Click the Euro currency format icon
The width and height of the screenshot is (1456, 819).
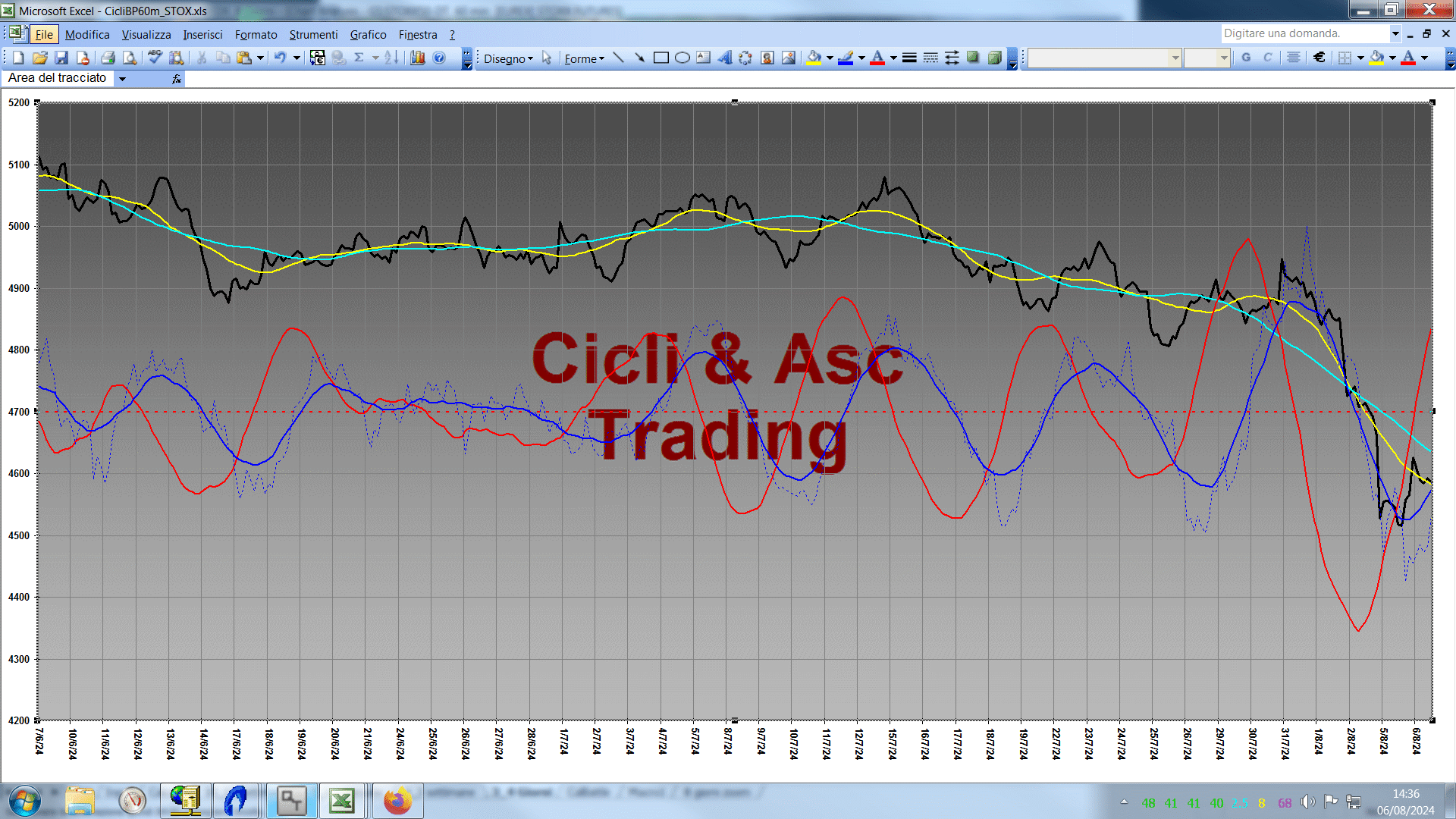(1319, 58)
